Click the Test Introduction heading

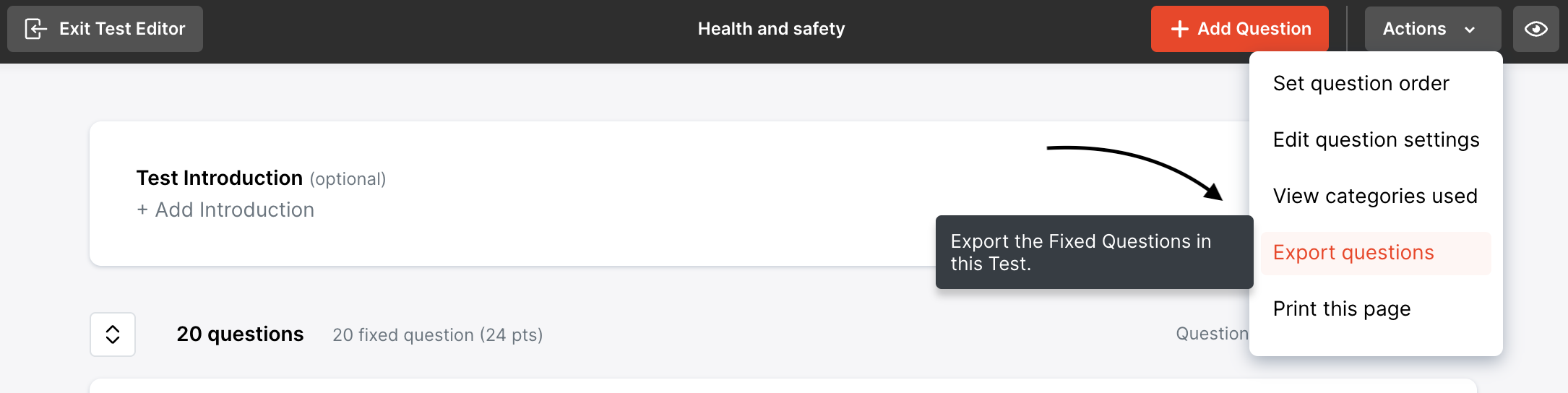point(220,178)
